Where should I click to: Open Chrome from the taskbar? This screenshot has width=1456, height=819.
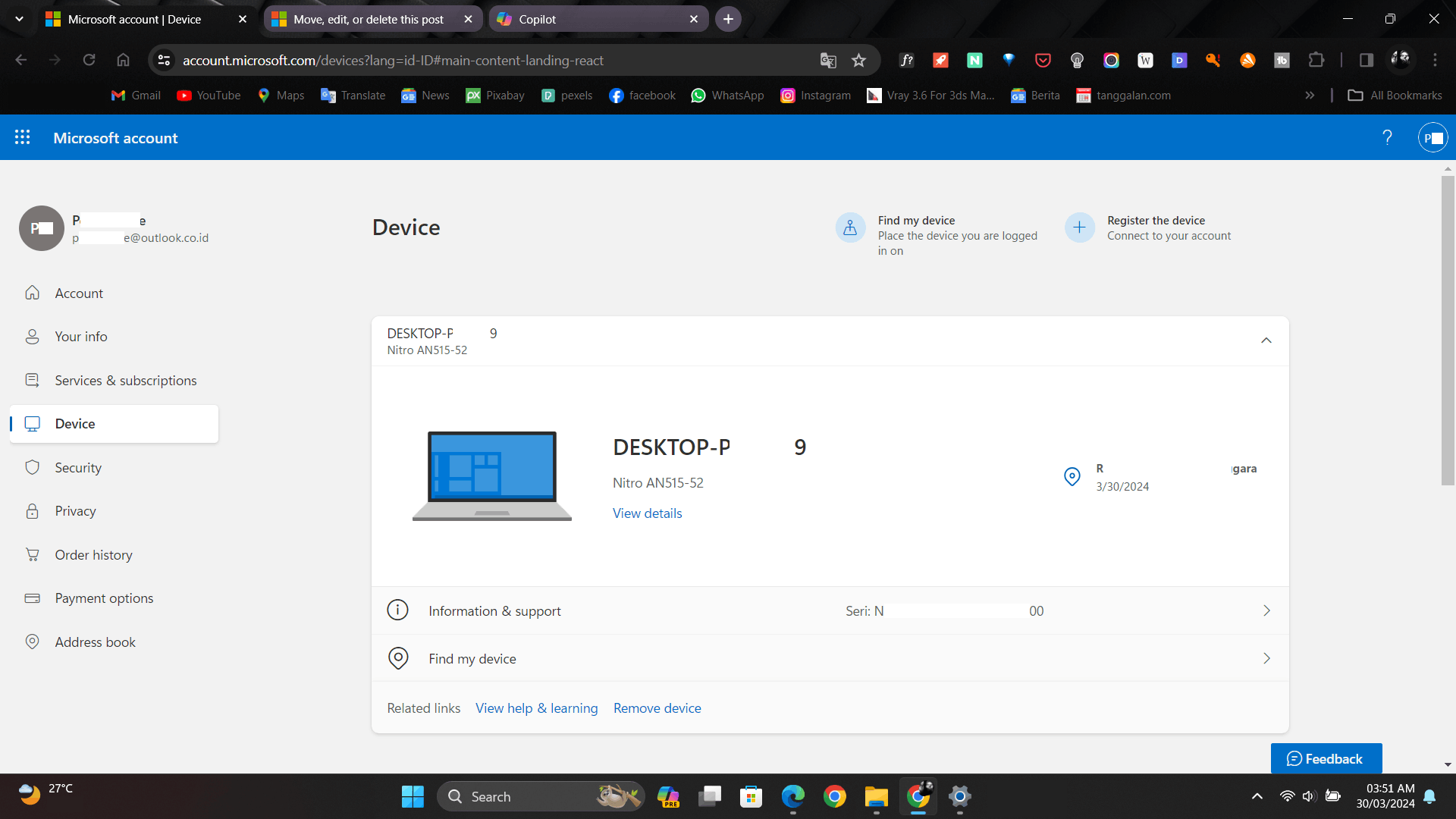(835, 796)
